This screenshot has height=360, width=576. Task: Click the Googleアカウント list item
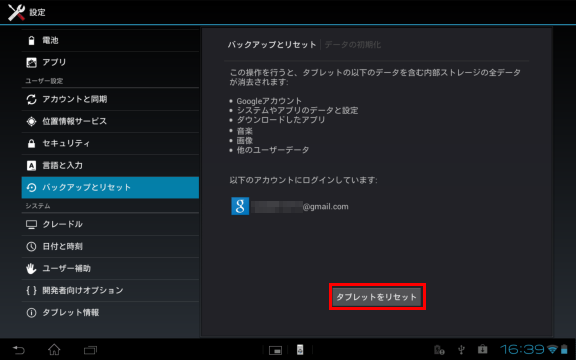269,101
